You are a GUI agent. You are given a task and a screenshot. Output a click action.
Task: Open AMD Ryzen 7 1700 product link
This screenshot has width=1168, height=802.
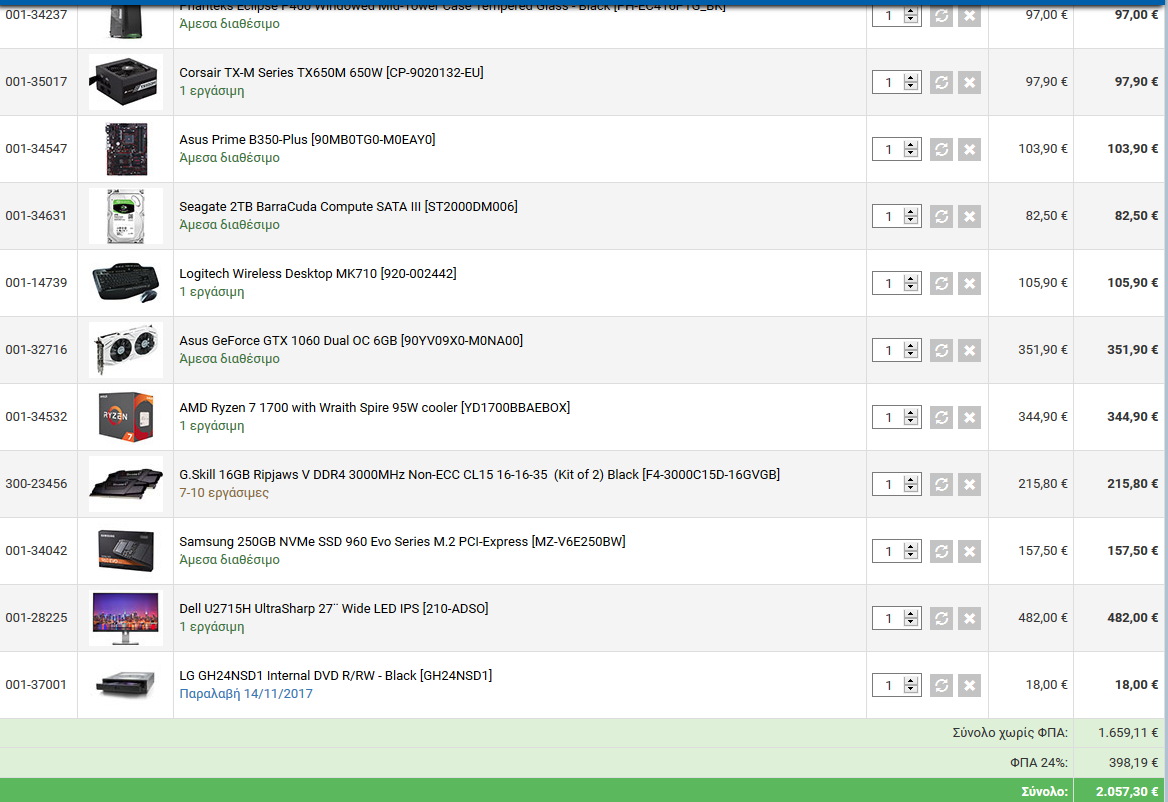374,407
